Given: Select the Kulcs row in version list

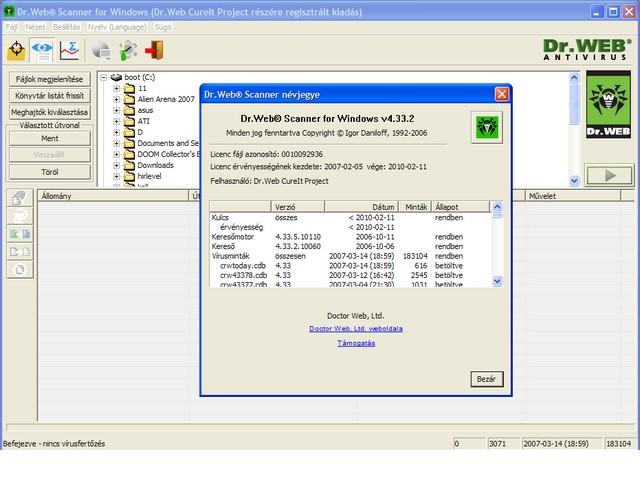Looking at the screenshot, I should (350, 218).
